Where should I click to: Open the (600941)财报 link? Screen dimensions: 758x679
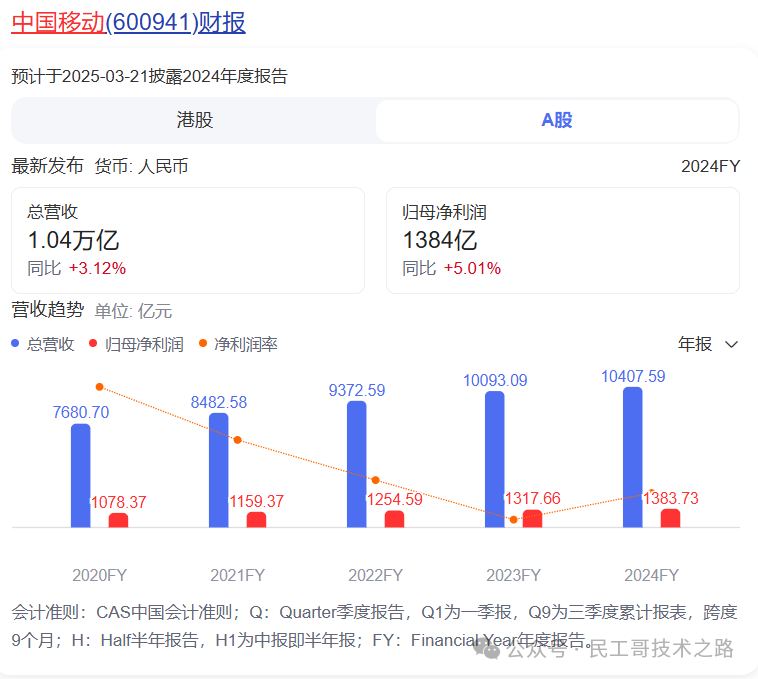tap(176, 23)
